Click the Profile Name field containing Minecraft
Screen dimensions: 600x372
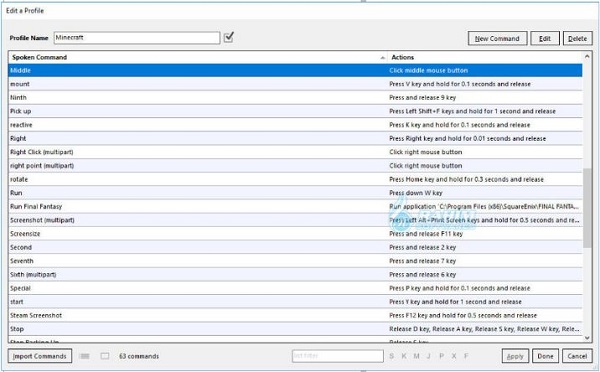tap(137, 38)
